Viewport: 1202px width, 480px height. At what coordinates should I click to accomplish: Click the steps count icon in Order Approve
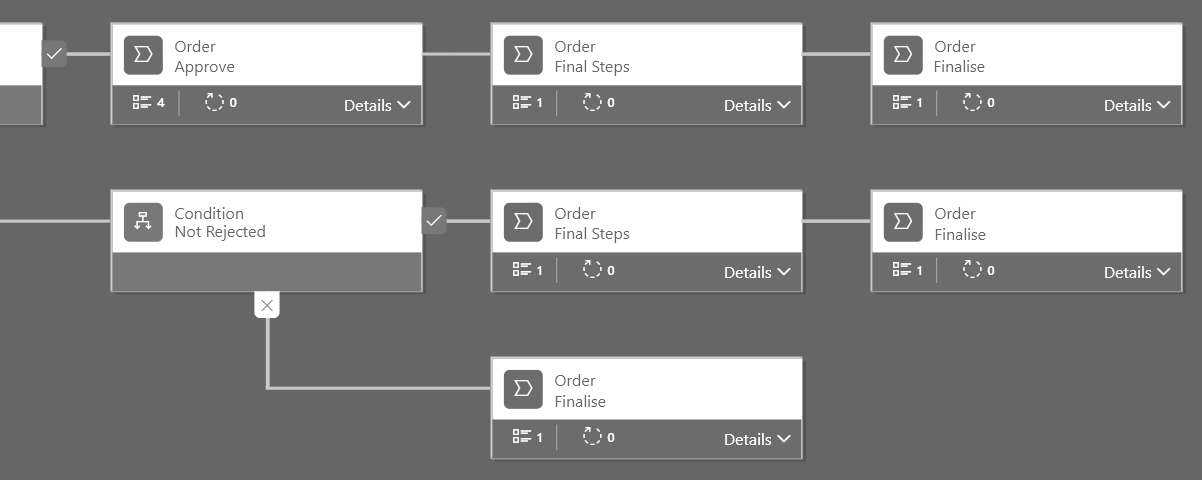[141, 102]
